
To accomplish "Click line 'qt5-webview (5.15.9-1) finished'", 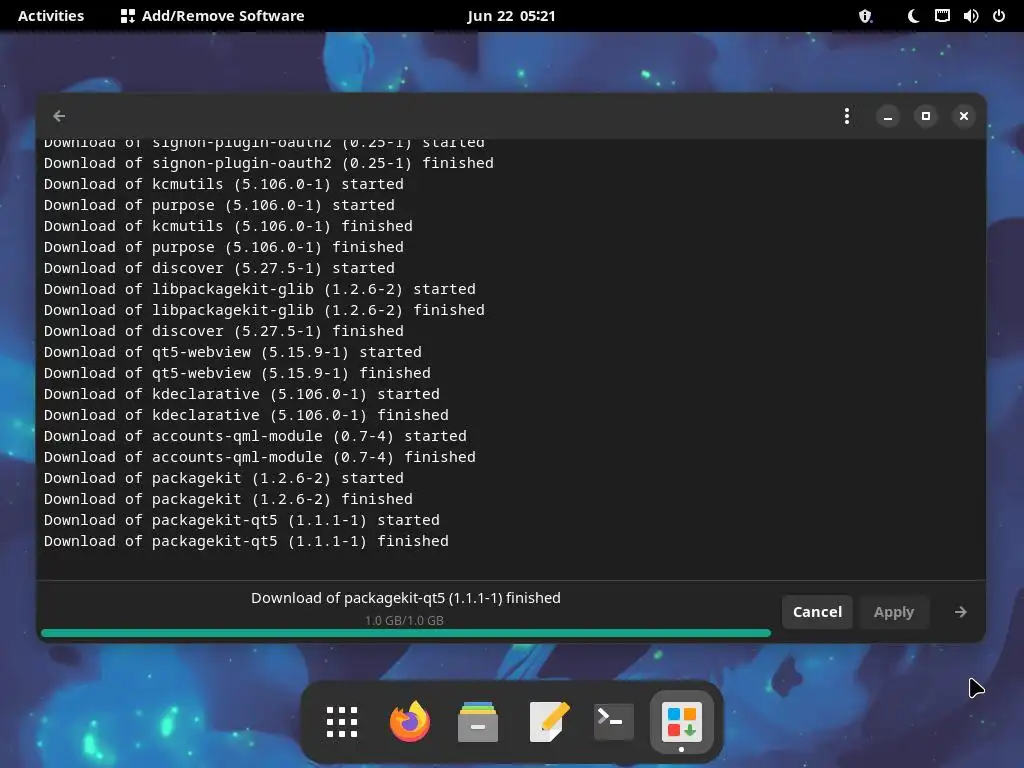I will [x=237, y=373].
